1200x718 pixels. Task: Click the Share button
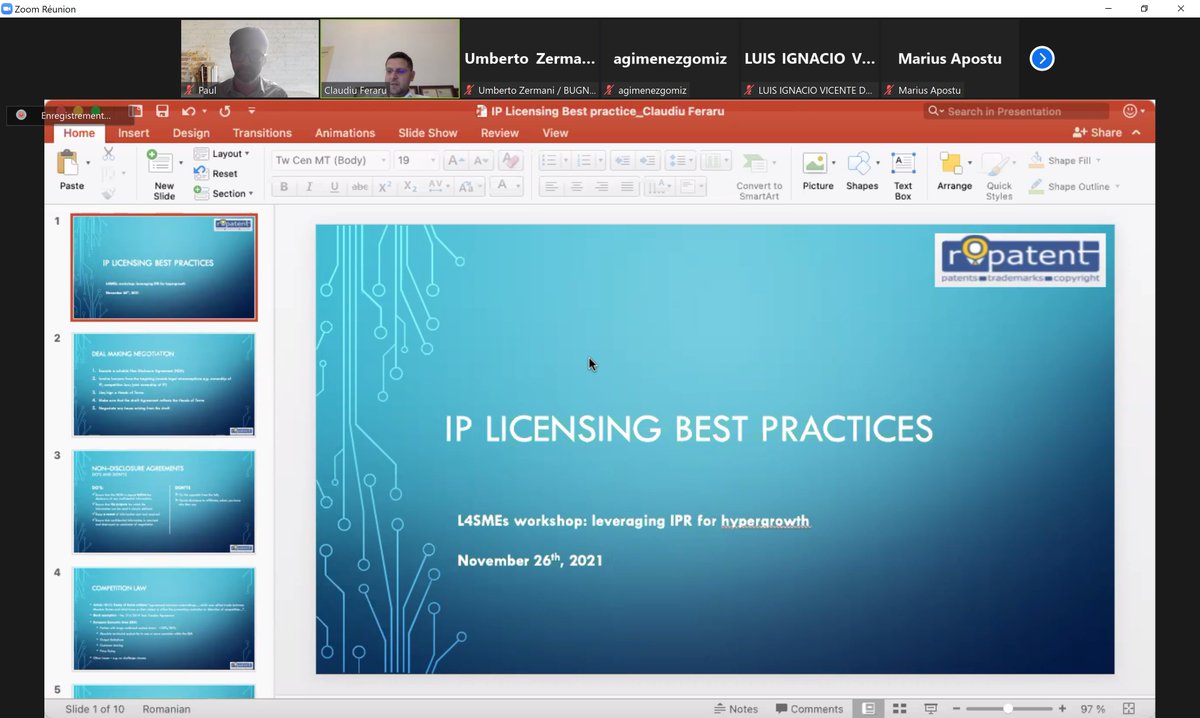click(1097, 132)
